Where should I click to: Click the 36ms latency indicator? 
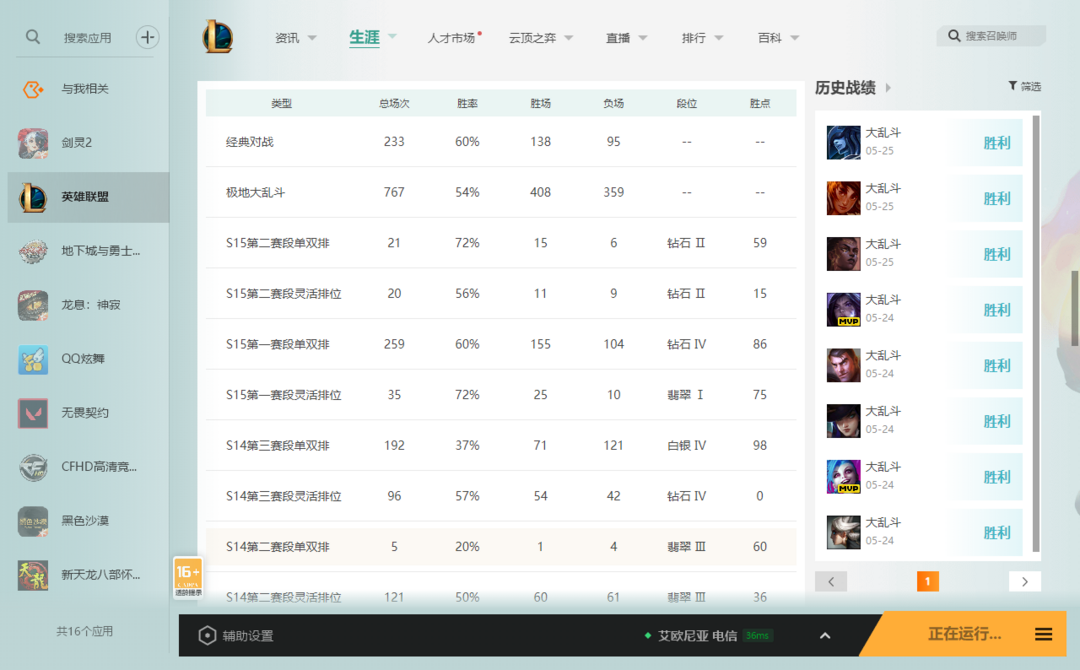pyautogui.click(x=757, y=636)
